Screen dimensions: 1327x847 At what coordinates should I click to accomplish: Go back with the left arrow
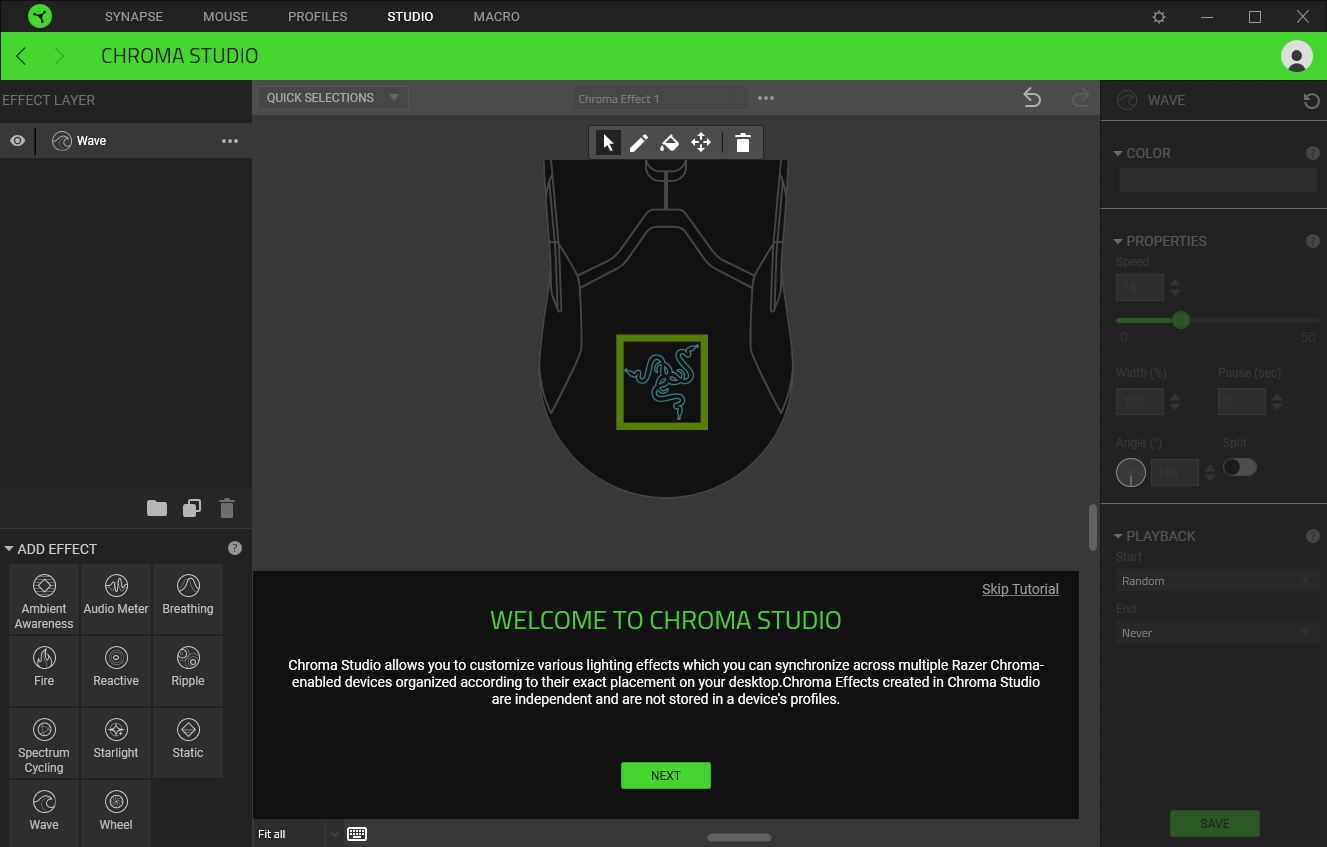click(21, 56)
